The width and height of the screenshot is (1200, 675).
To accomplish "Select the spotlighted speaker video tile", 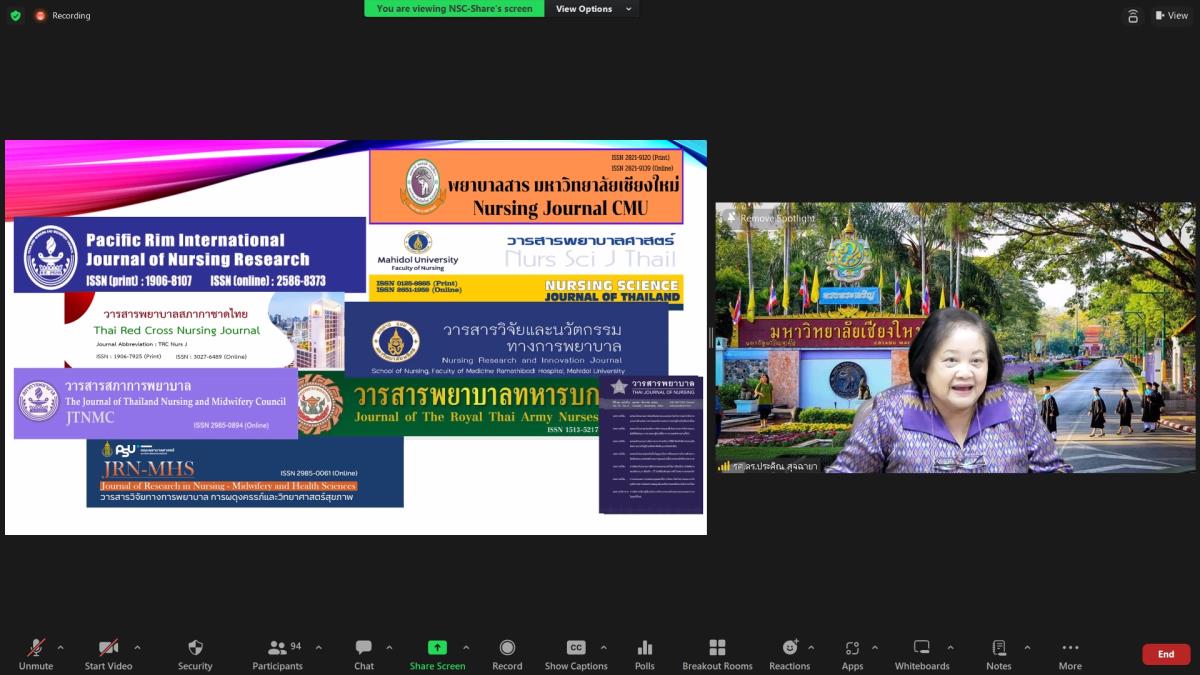I will (x=955, y=338).
